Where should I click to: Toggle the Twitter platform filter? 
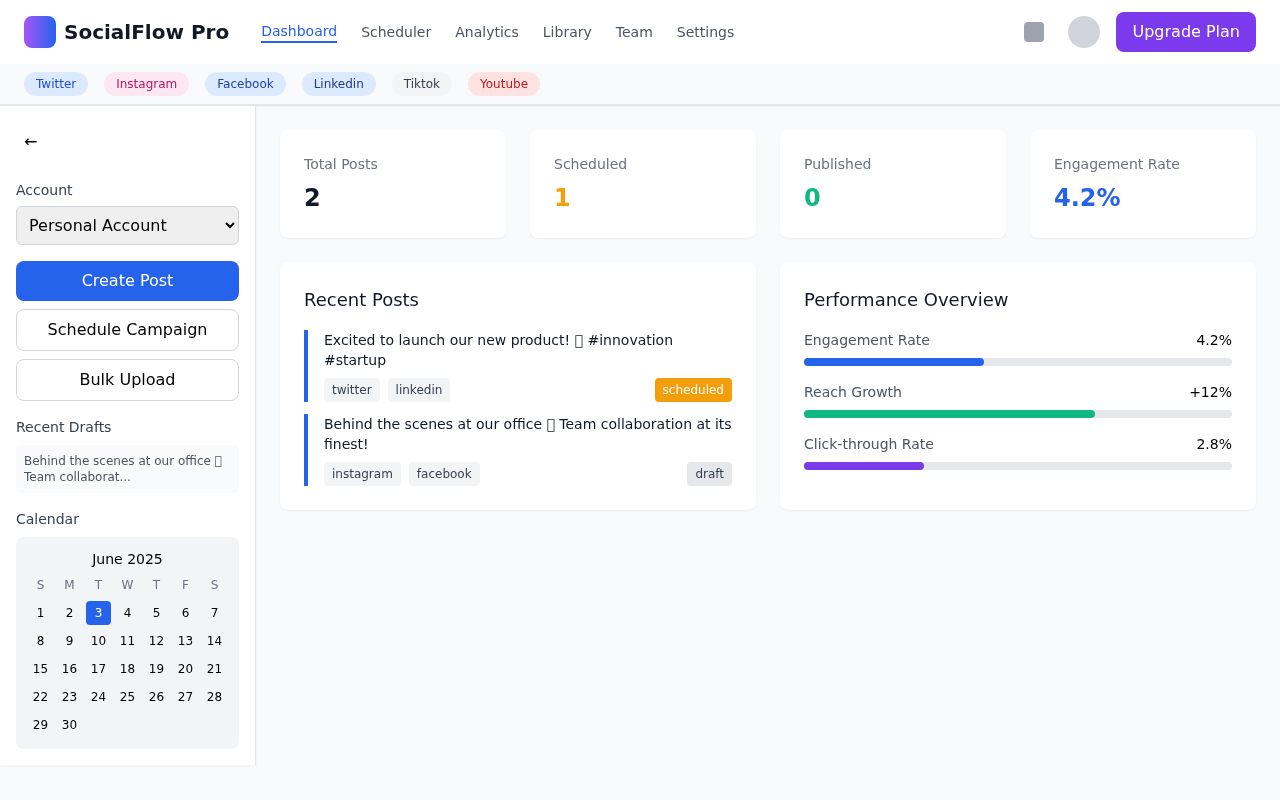pos(55,83)
